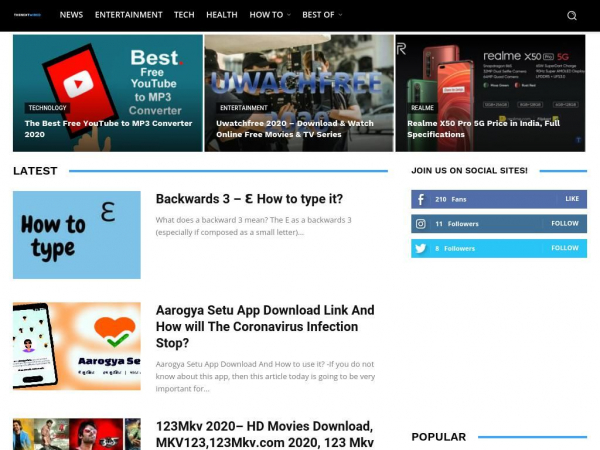Click the POPULAR section heading
600x450 pixels.
point(439,437)
